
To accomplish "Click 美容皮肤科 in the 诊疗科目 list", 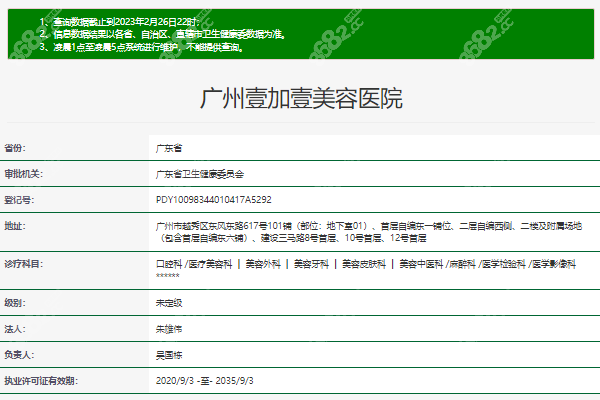I will [x=364, y=264].
